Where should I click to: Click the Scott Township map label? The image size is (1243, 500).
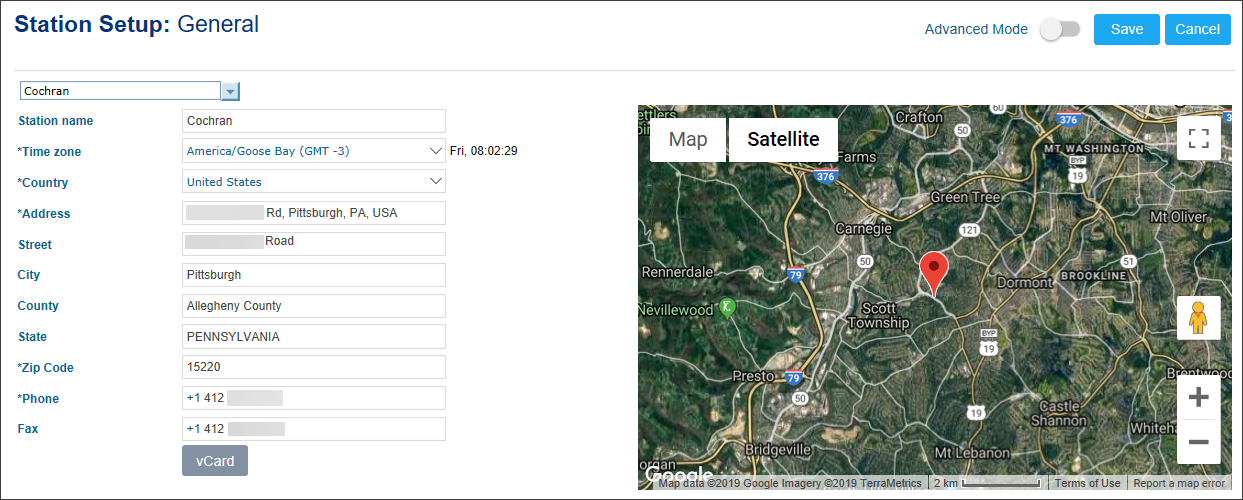[878, 316]
